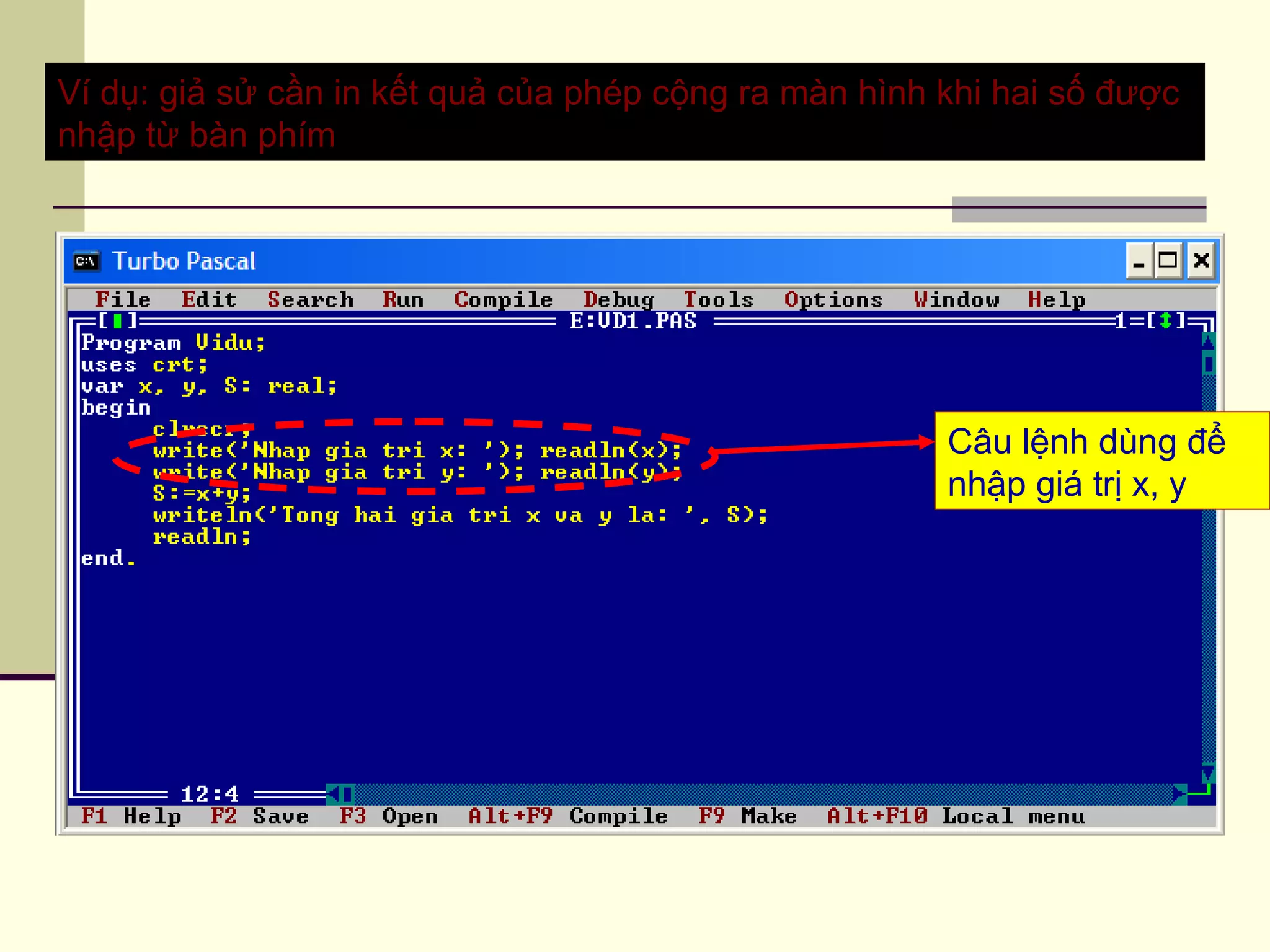Click the vertical scrollbar thumb
Viewport: 1270px width, 952px height.
click(x=1208, y=363)
